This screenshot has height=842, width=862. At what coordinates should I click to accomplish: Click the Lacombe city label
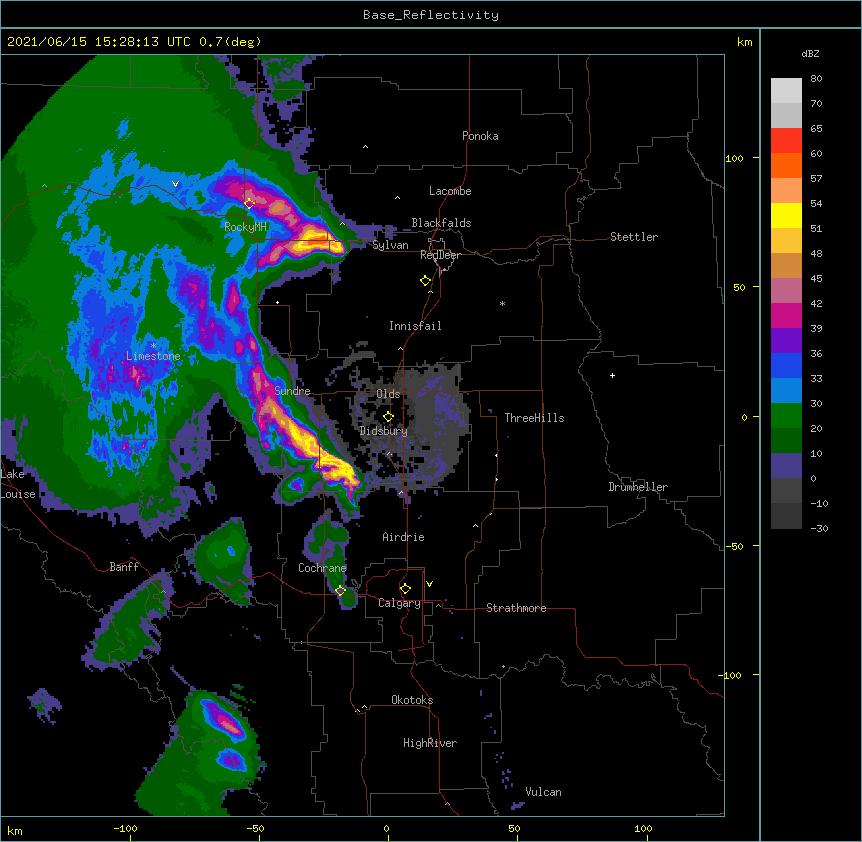pos(450,191)
